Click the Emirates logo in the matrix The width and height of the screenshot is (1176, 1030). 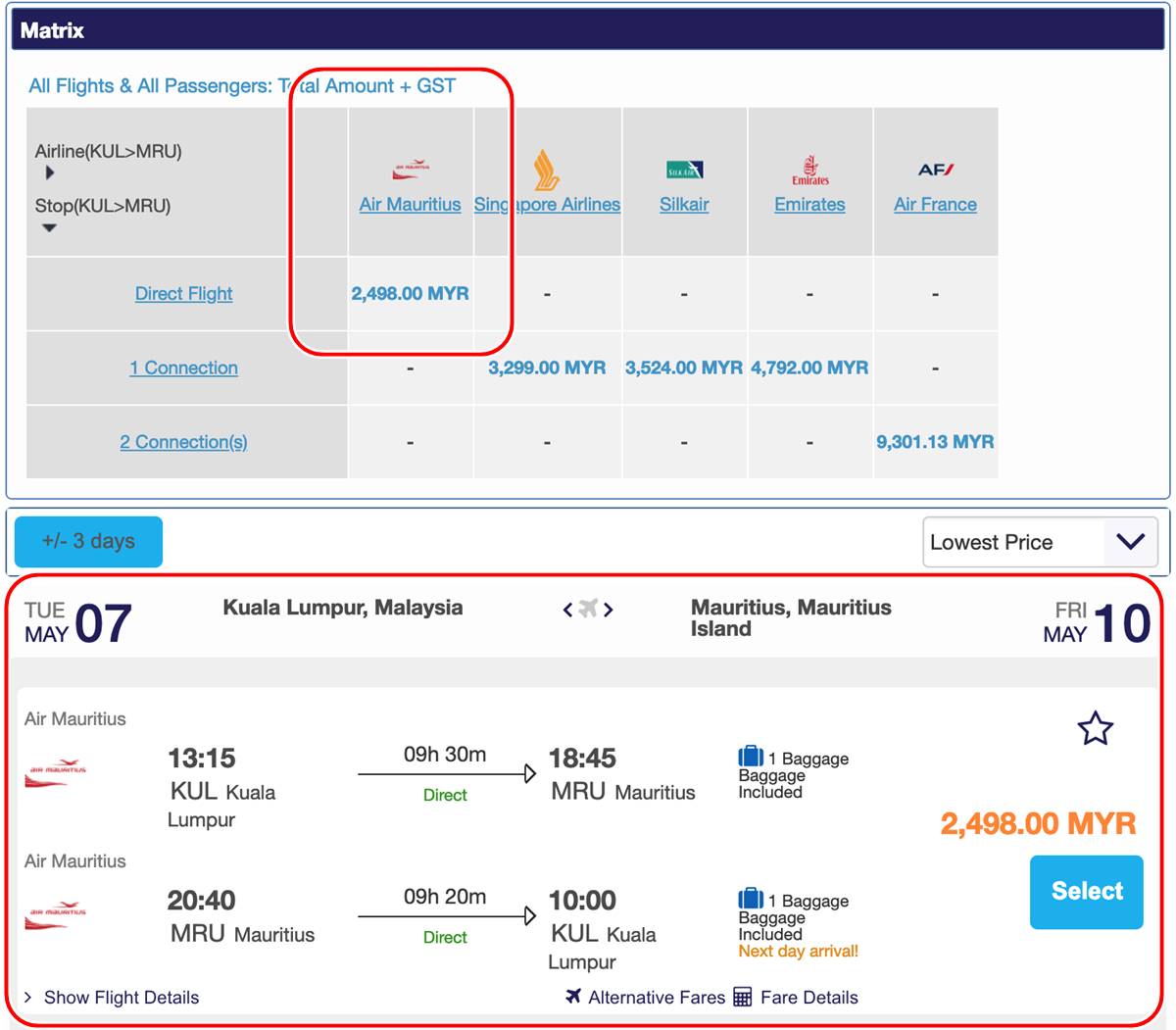click(810, 170)
